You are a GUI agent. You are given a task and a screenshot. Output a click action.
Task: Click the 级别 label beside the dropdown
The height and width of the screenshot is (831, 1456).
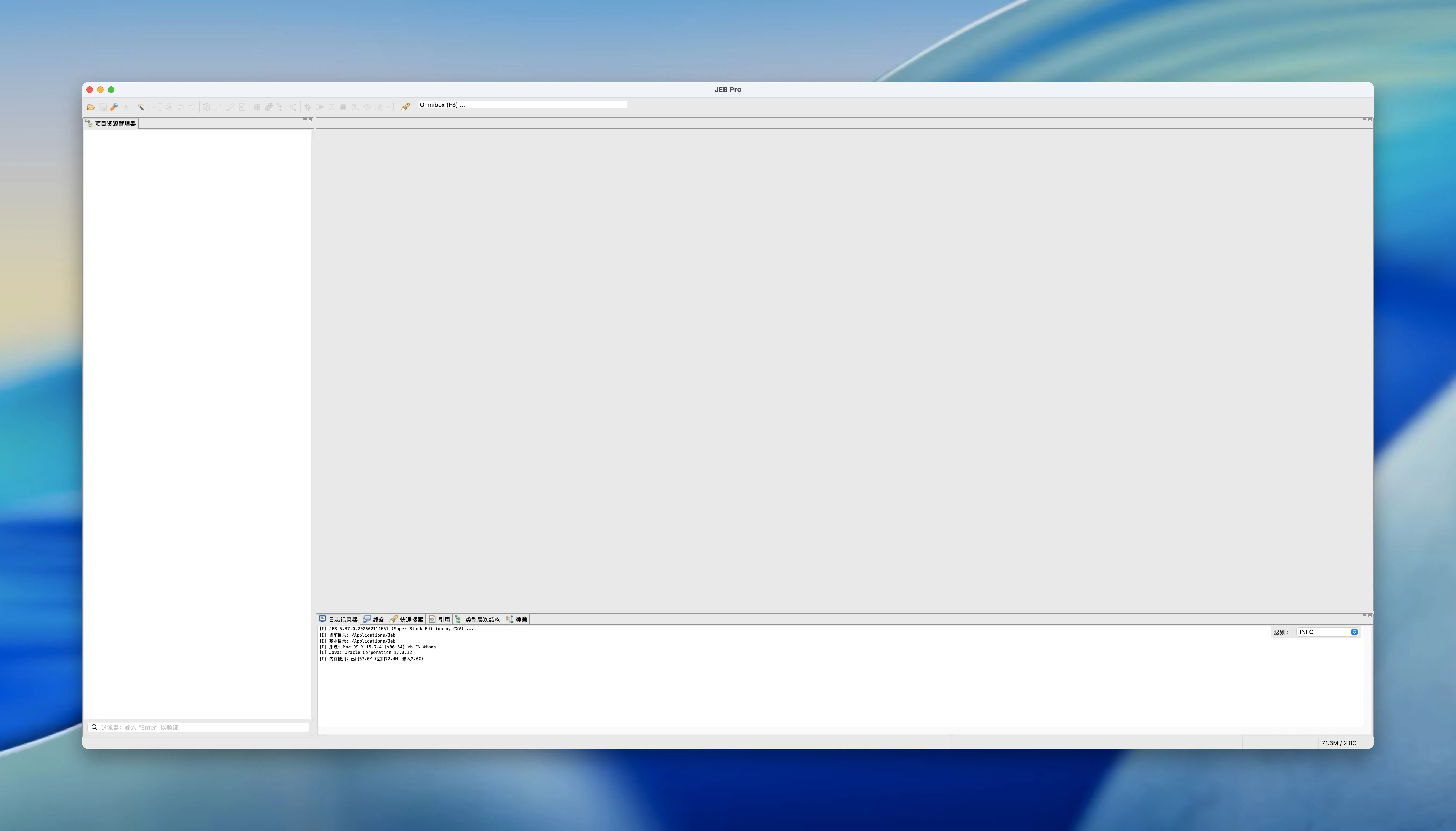1280,632
